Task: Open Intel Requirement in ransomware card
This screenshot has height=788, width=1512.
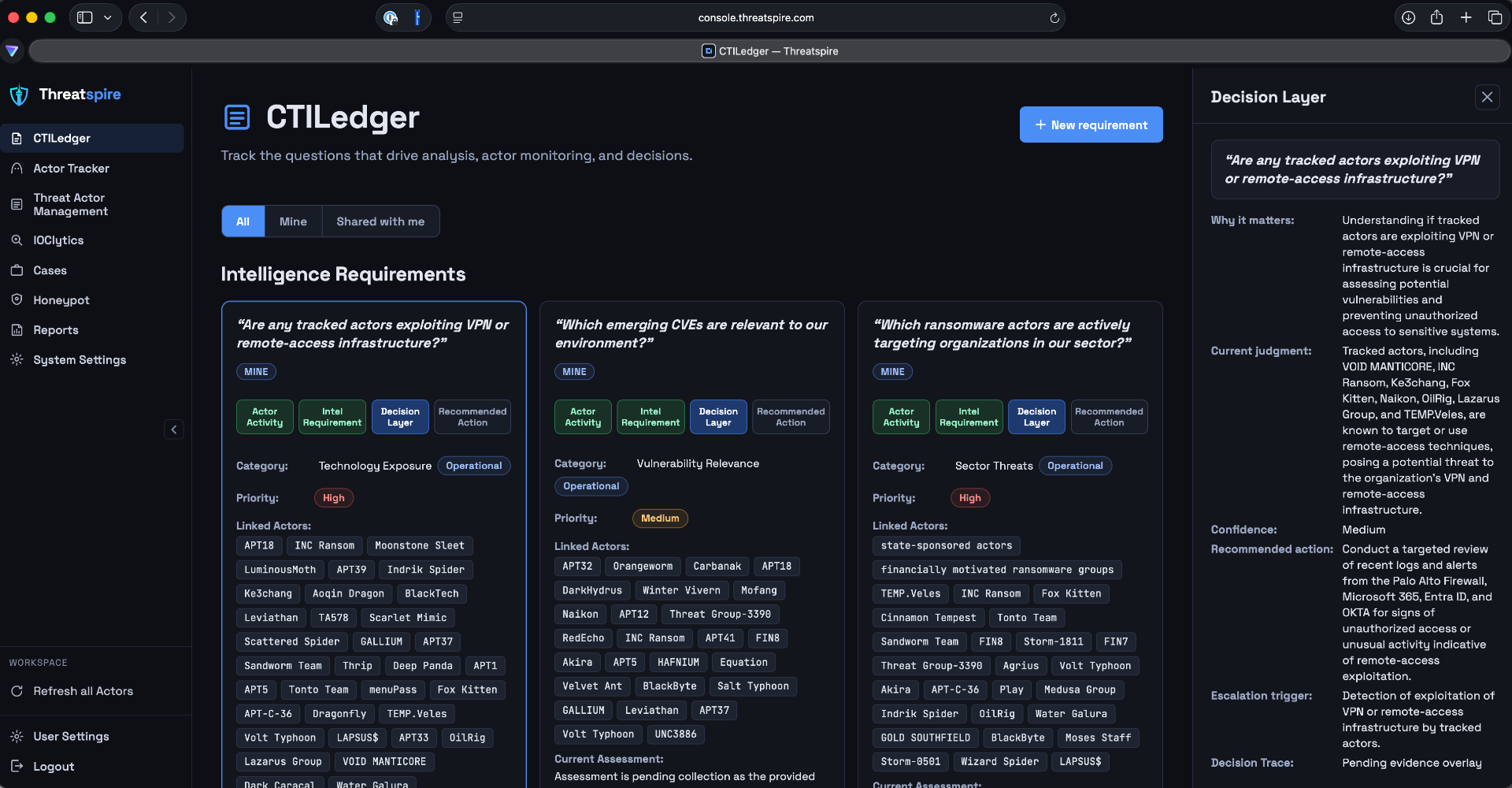Action: [969, 417]
